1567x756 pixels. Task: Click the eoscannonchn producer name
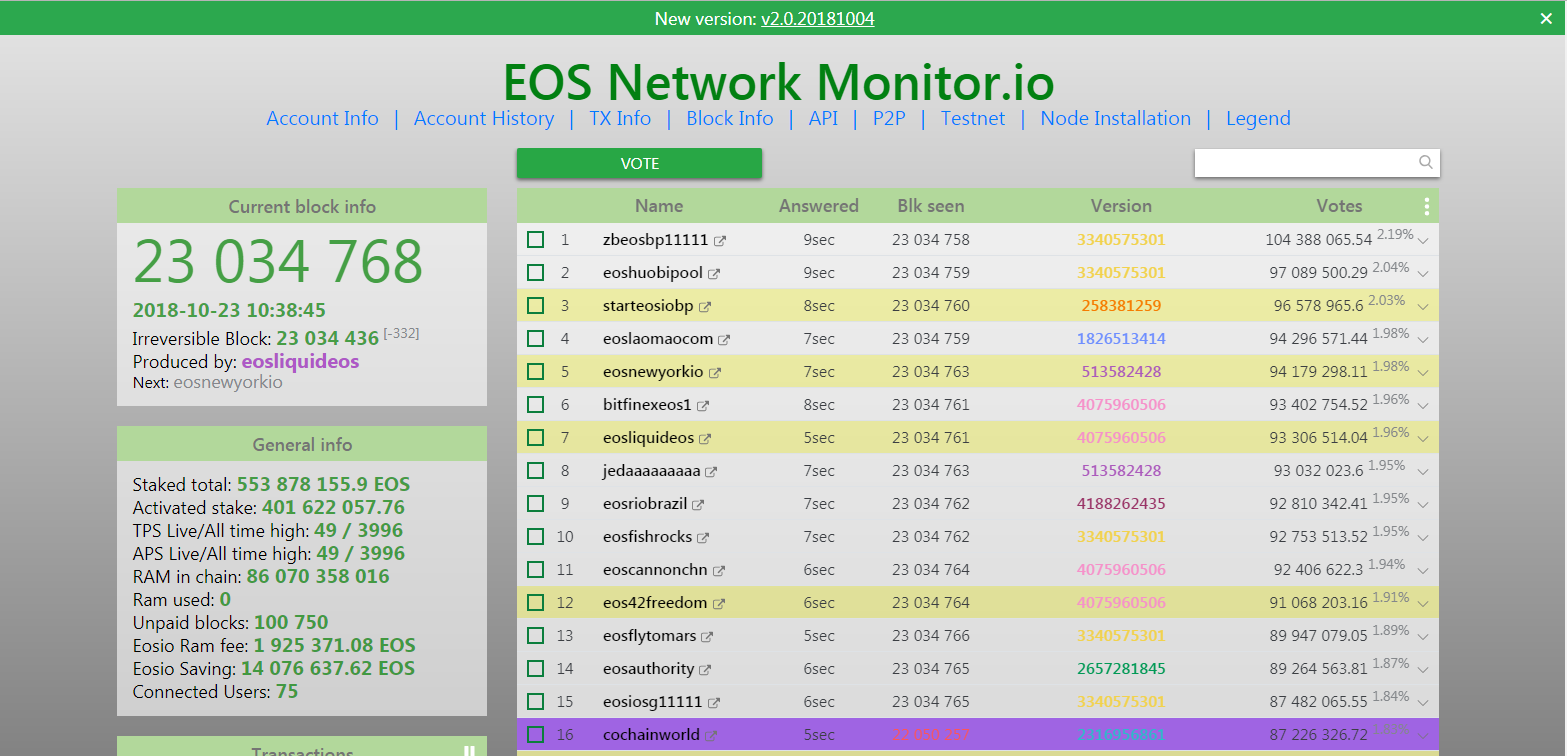[x=655, y=570]
